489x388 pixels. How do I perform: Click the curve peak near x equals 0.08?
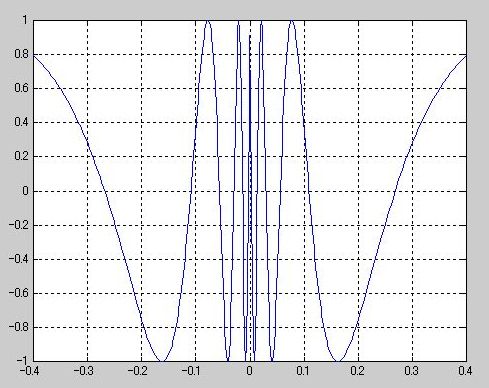[292, 21]
